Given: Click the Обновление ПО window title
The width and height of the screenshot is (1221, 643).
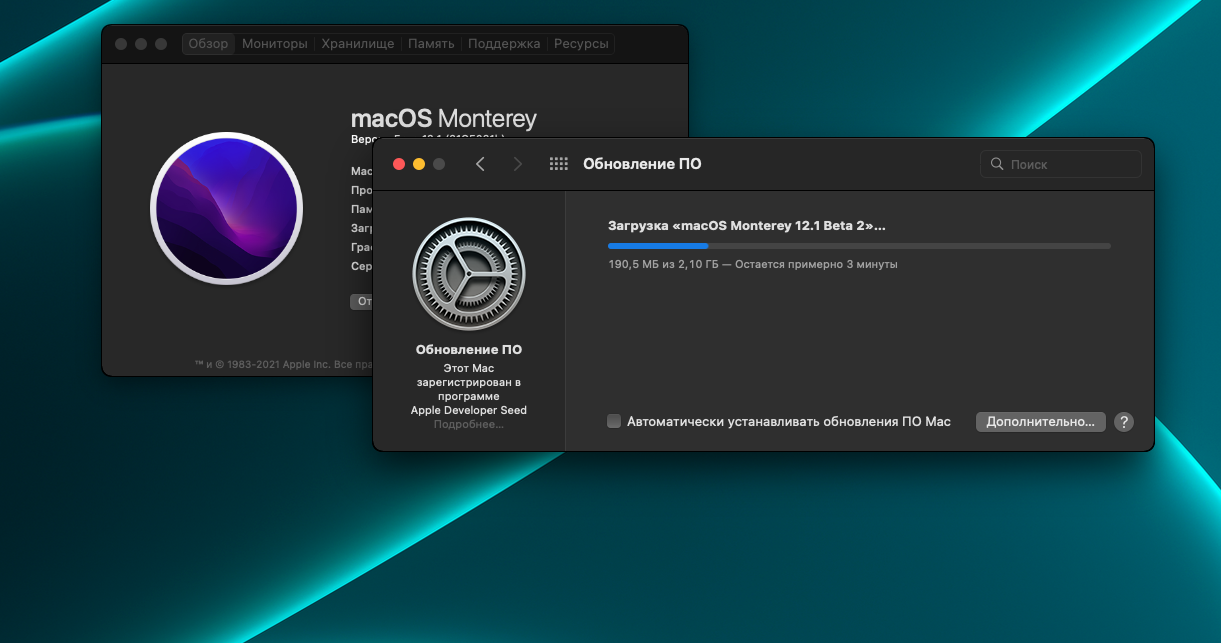Looking at the screenshot, I should [x=642, y=164].
